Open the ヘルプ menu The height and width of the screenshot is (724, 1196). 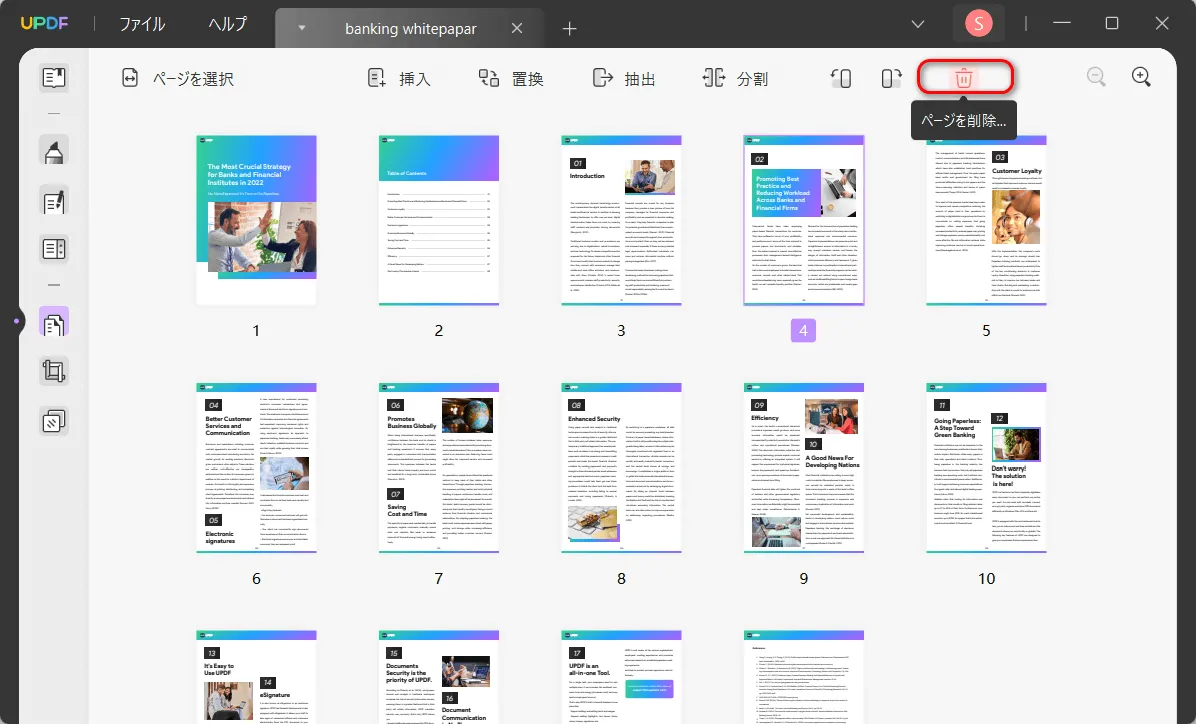(228, 24)
